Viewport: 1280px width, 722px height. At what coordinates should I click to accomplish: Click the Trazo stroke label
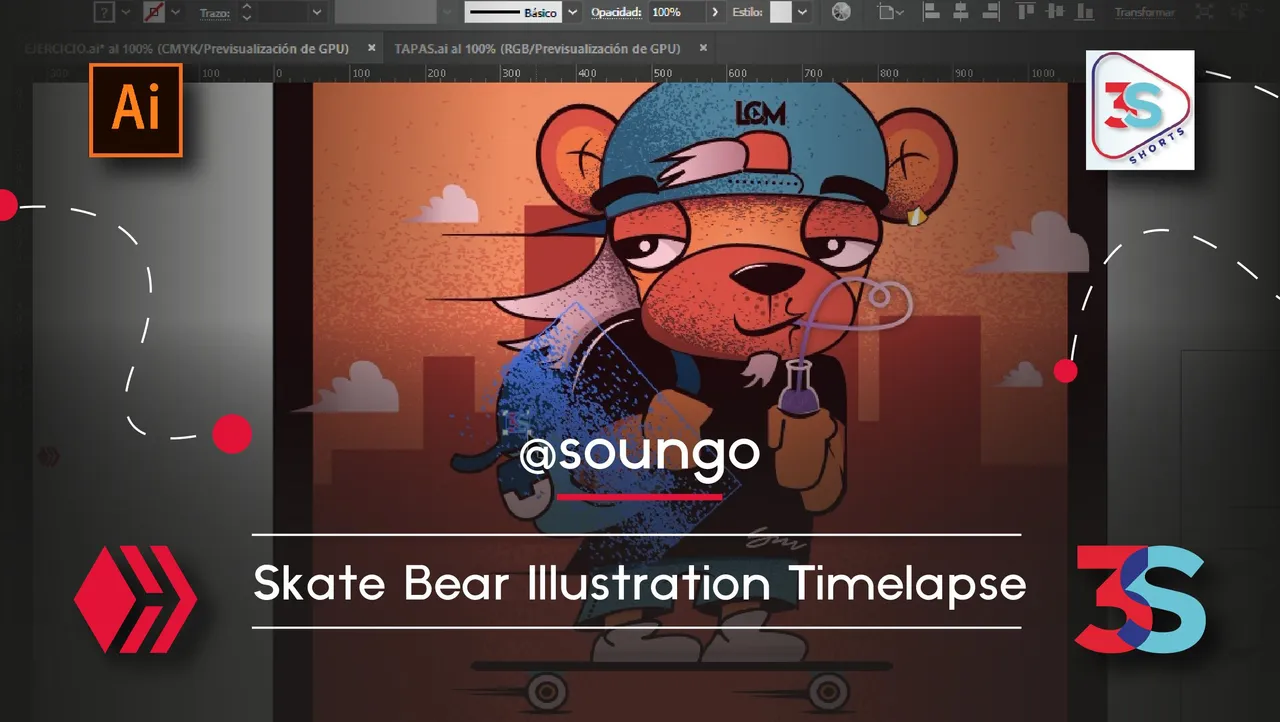click(x=215, y=13)
